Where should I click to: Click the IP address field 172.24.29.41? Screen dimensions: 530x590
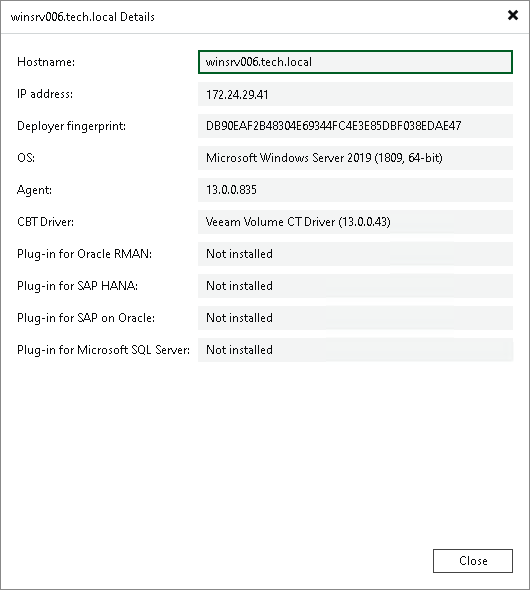[x=355, y=94]
